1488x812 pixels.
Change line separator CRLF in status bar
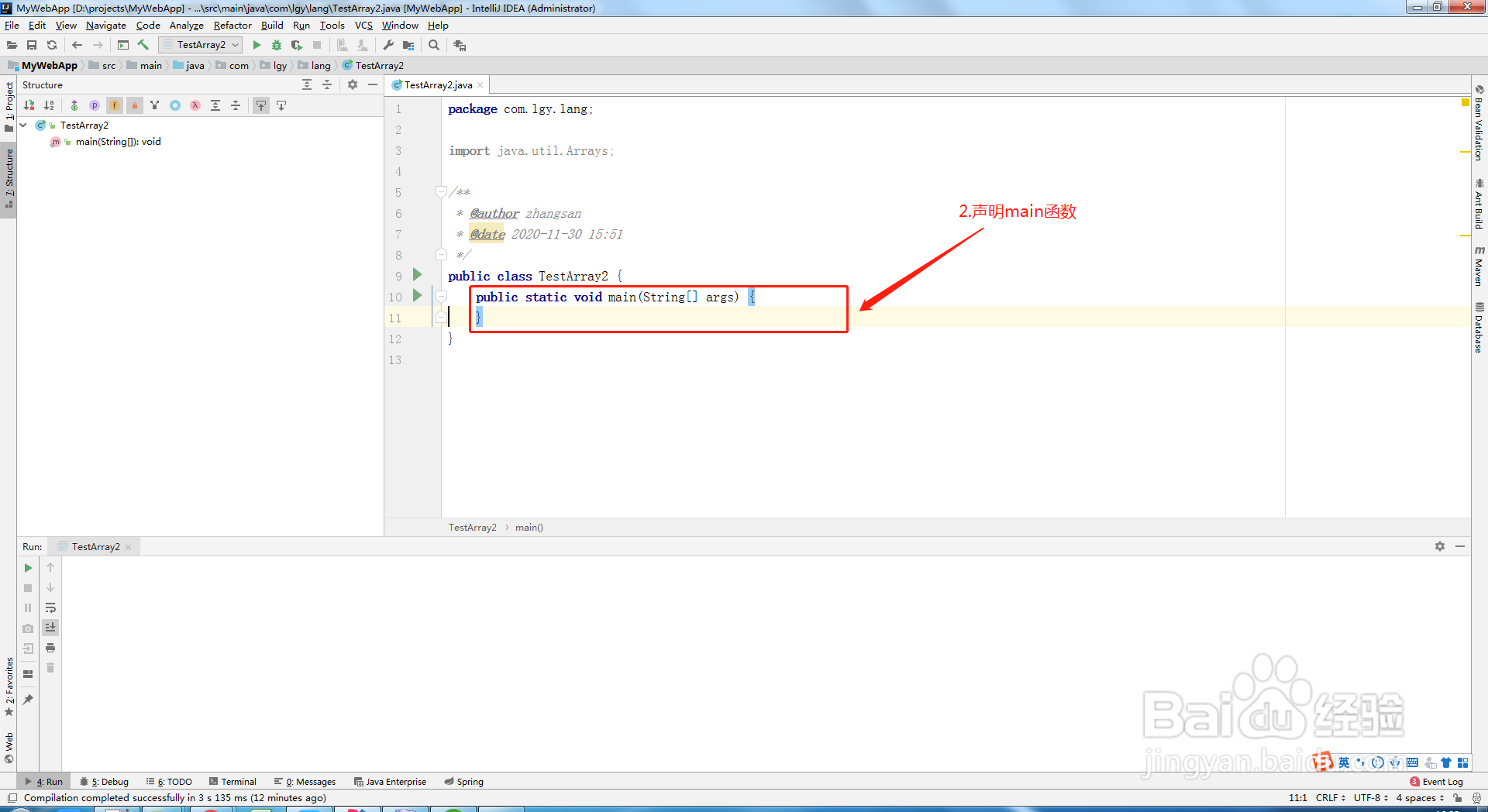[1330, 798]
